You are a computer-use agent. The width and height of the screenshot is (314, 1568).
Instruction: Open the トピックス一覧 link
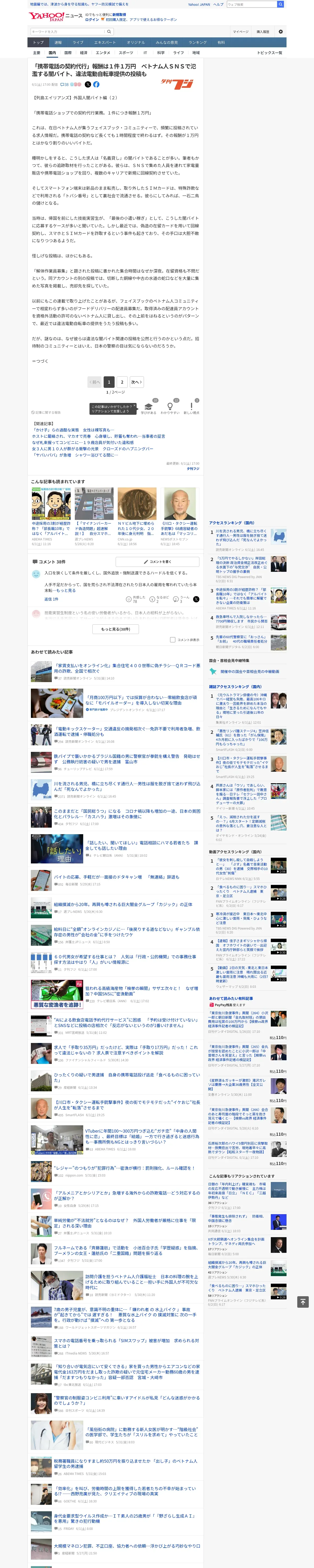tap(270, 53)
